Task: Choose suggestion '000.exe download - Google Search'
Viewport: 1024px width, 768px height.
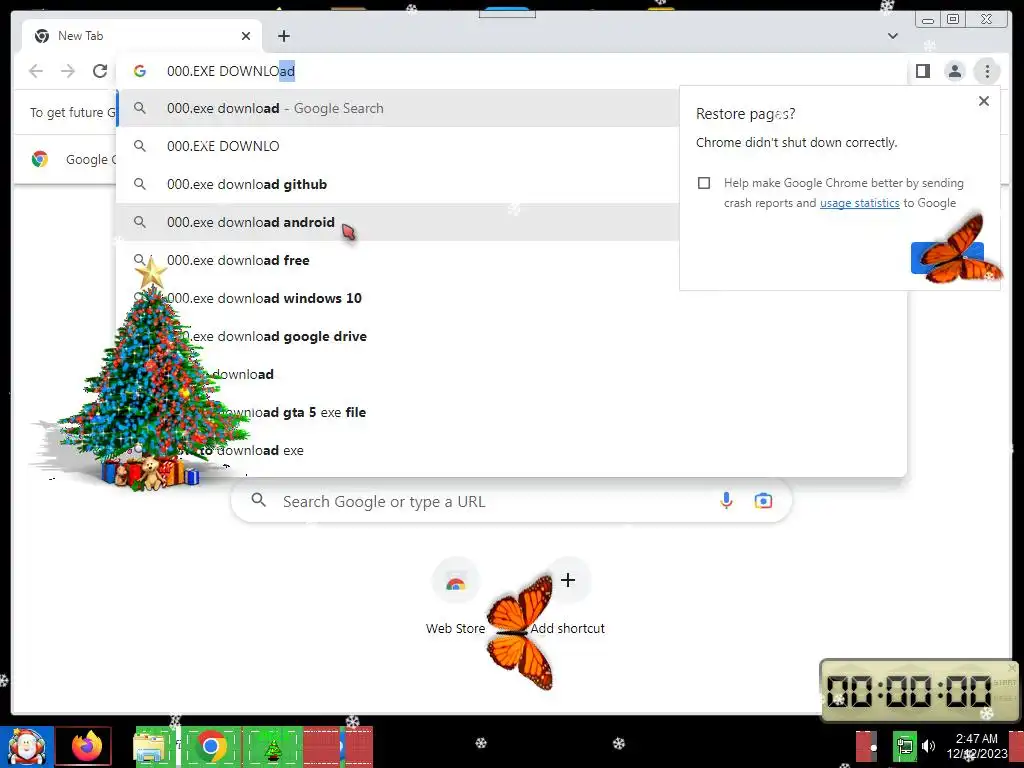Action: 398,108
